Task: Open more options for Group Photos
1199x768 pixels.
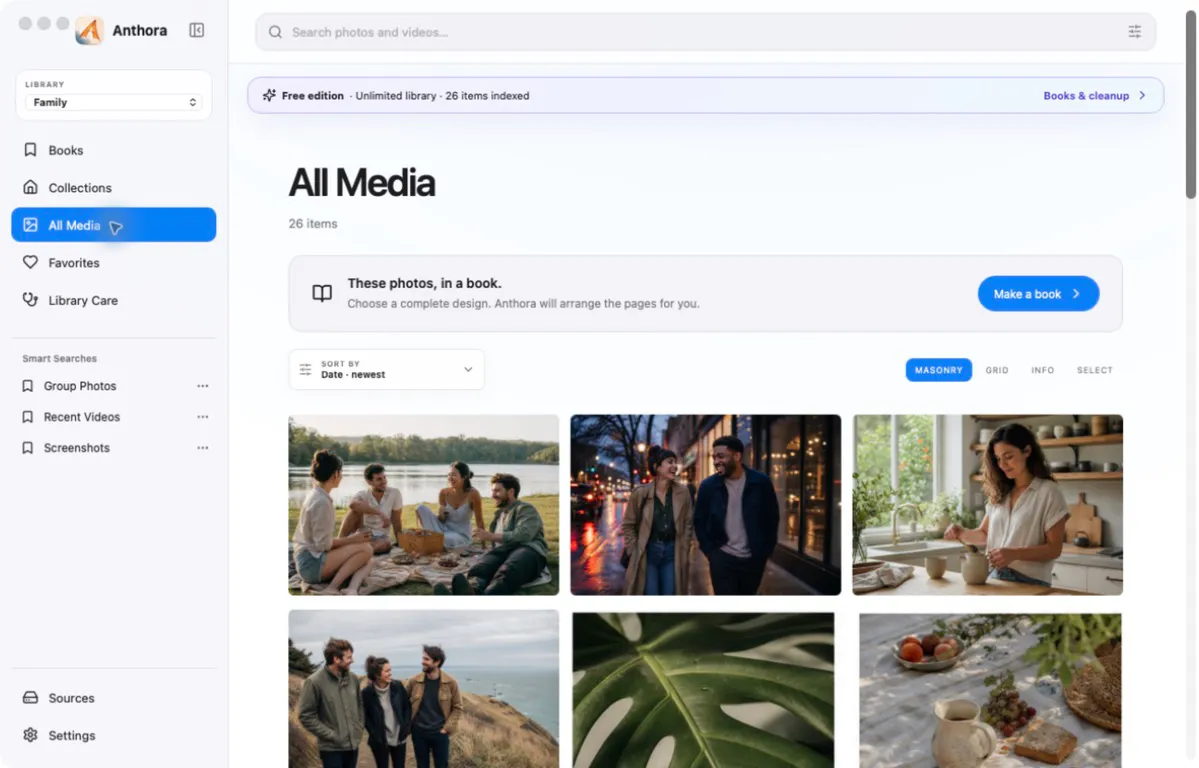Action: point(203,386)
